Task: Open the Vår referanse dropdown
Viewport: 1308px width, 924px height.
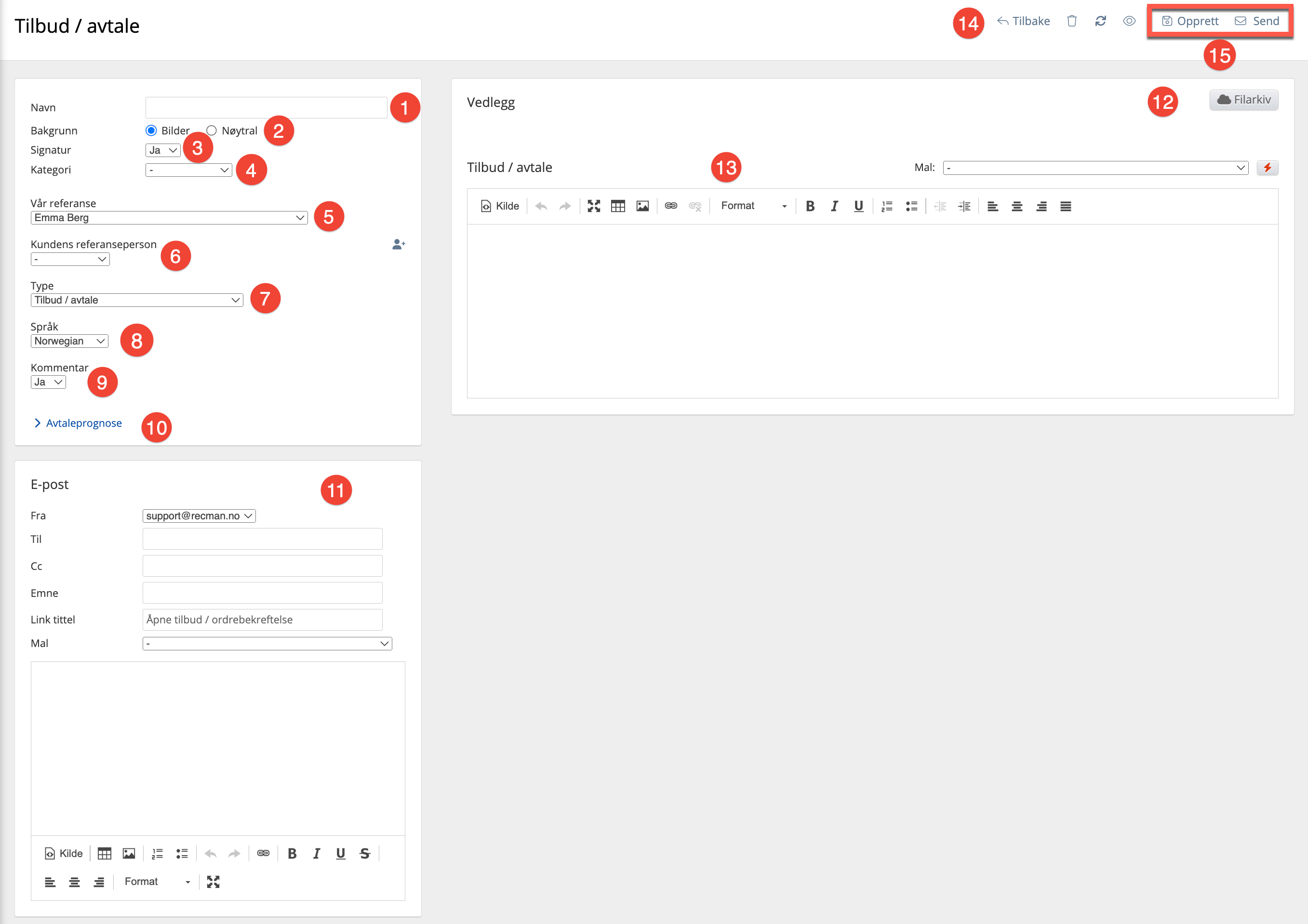Action: click(169, 217)
